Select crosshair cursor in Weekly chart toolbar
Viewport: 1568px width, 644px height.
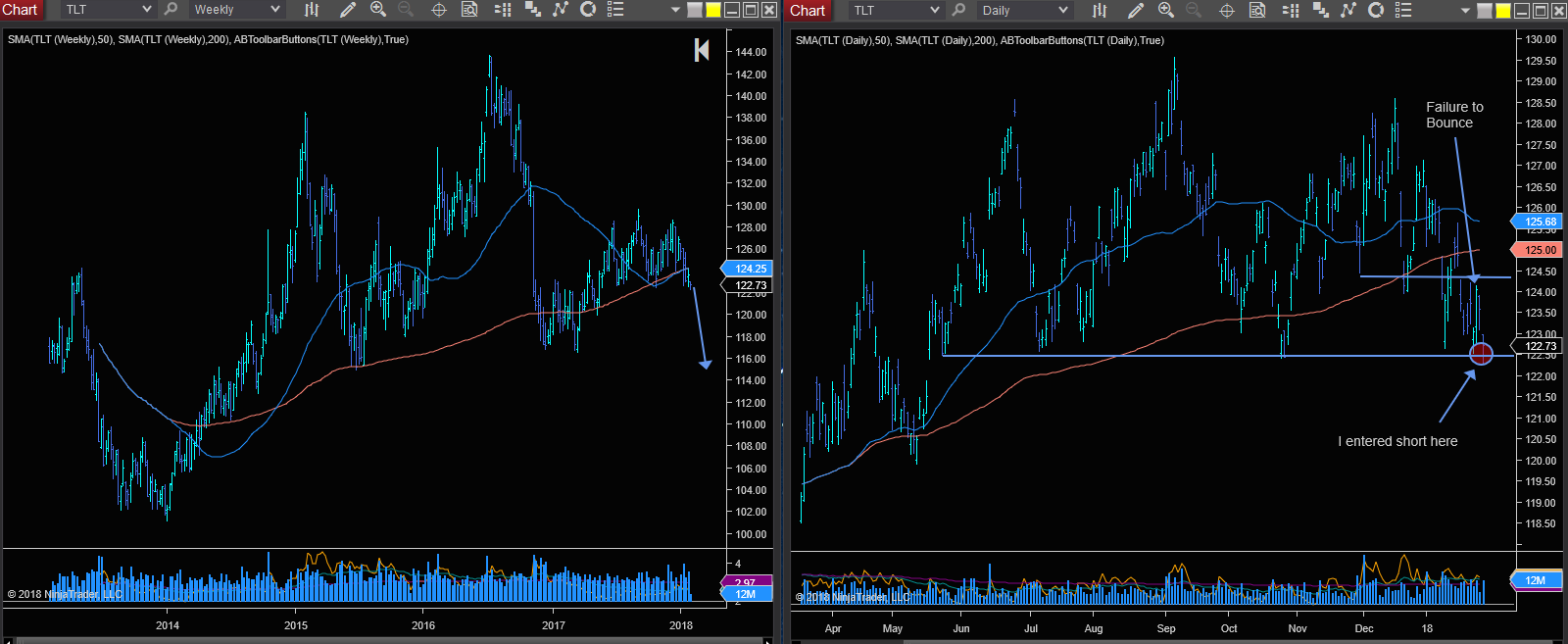(439, 10)
